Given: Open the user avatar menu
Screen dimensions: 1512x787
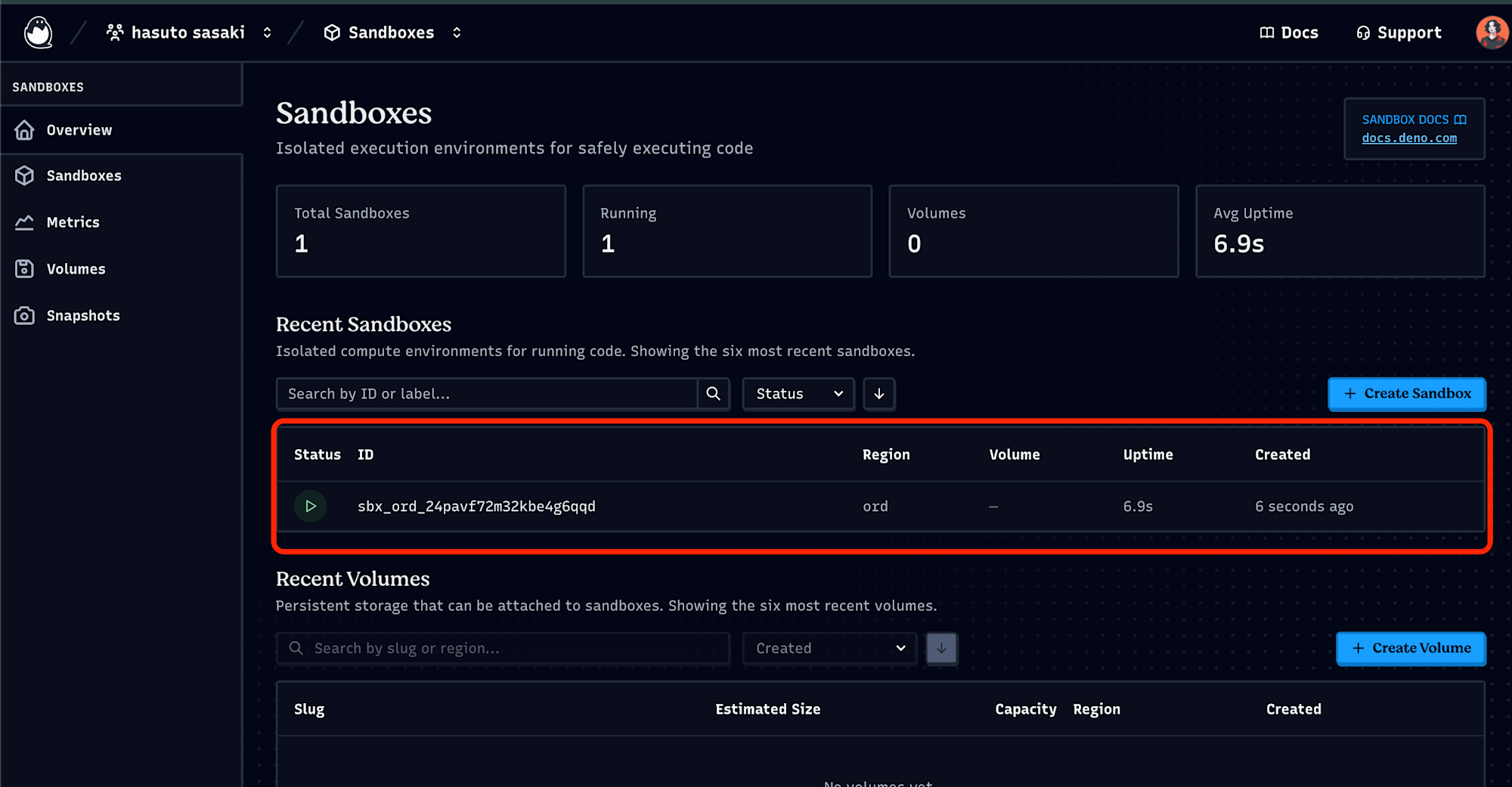Looking at the screenshot, I should coord(1491,33).
